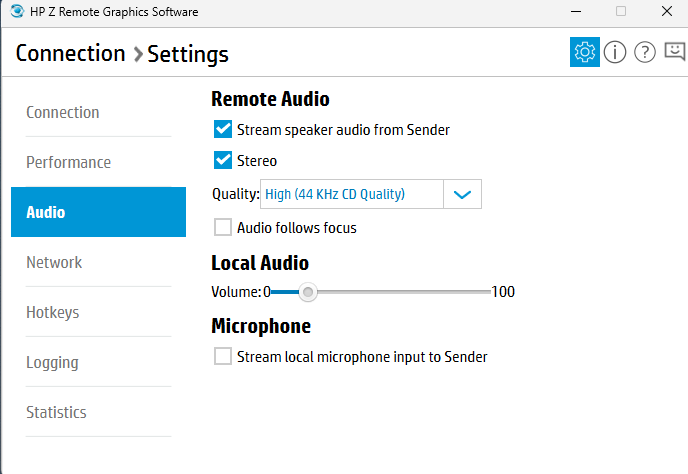Expand the Quality dropdown arrow
Screen dimensions: 688x474
tap(462, 194)
